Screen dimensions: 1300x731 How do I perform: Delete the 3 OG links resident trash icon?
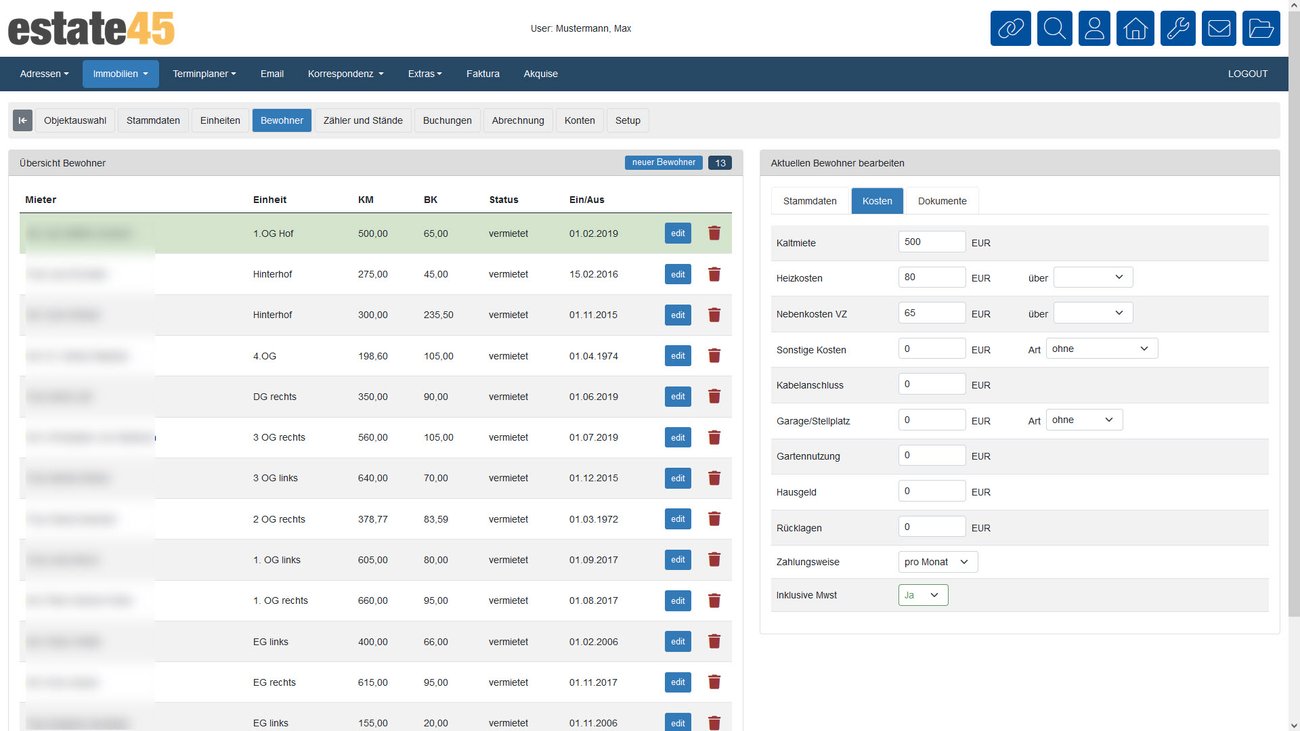point(714,478)
